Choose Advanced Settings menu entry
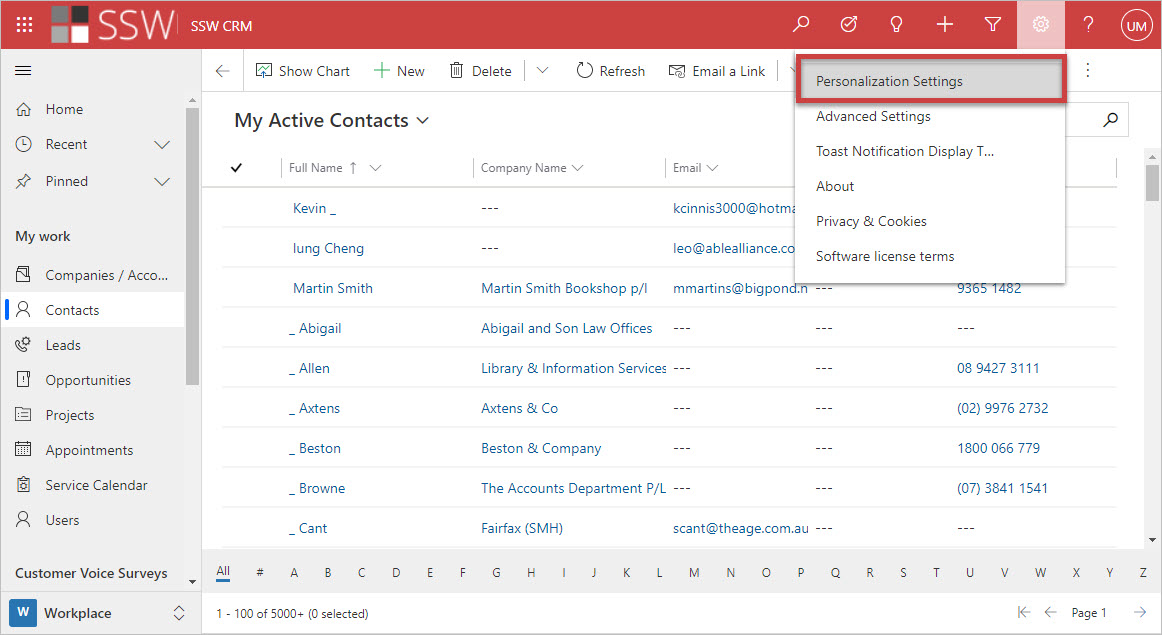Screen dimensions: 1162x635 coord(873,116)
